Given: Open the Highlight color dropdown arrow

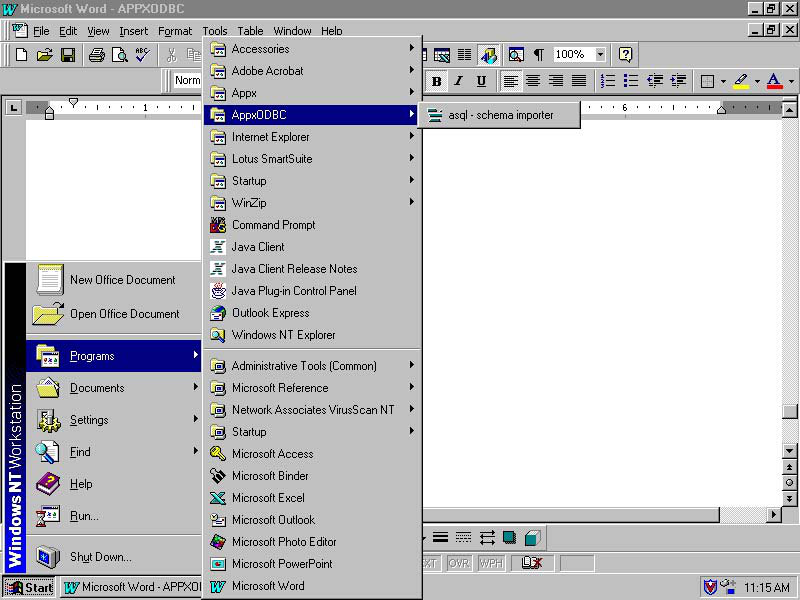Looking at the screenshot, I should [757, 81].
